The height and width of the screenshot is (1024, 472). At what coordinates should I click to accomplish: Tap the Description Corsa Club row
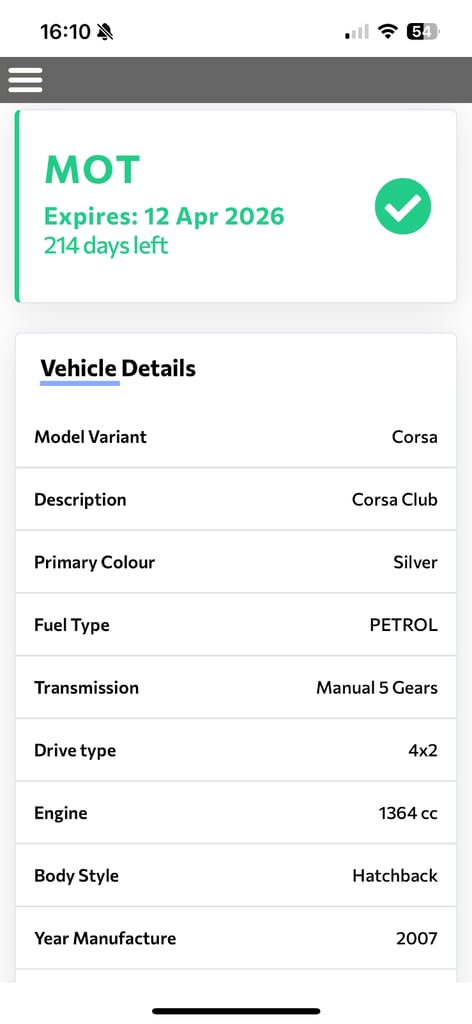[x=236, y=500]
